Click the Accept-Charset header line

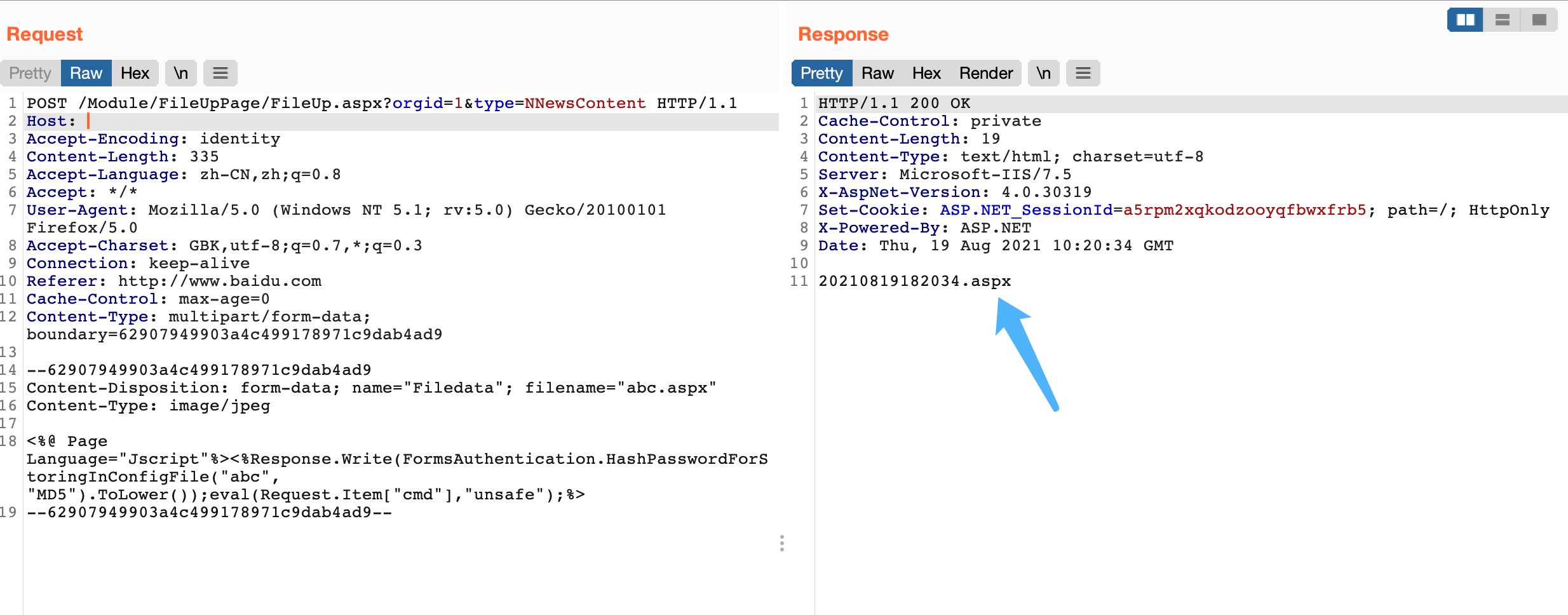[224, 246]
